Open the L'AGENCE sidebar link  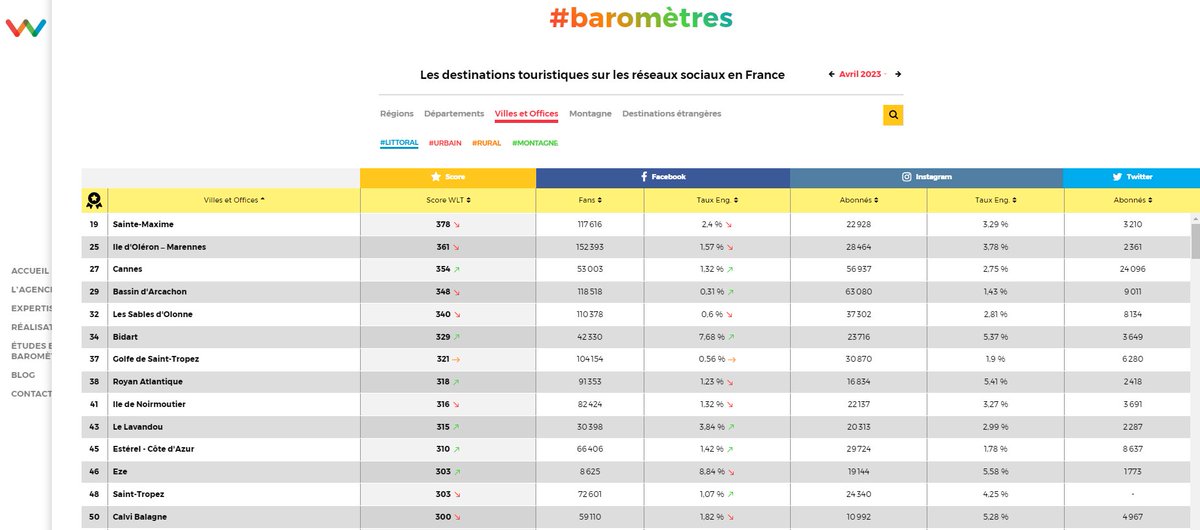(x=30, y=289)
